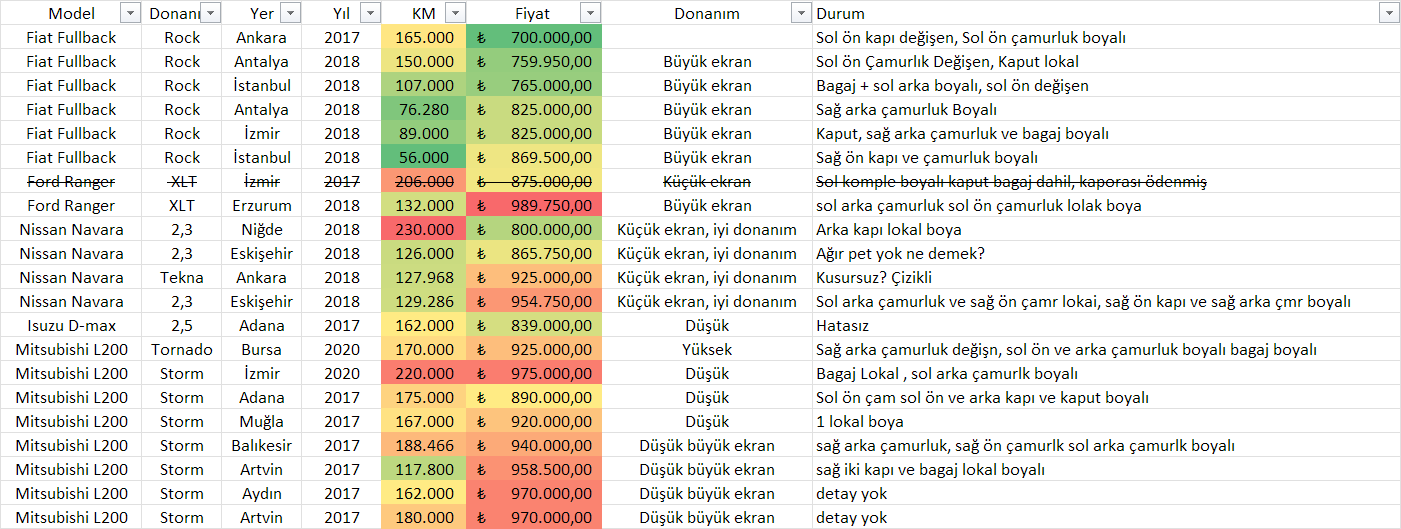Screen dimensions: 1401x529
Task: Select the price cell 975.000,00
Action: click(x=534, y=373)
